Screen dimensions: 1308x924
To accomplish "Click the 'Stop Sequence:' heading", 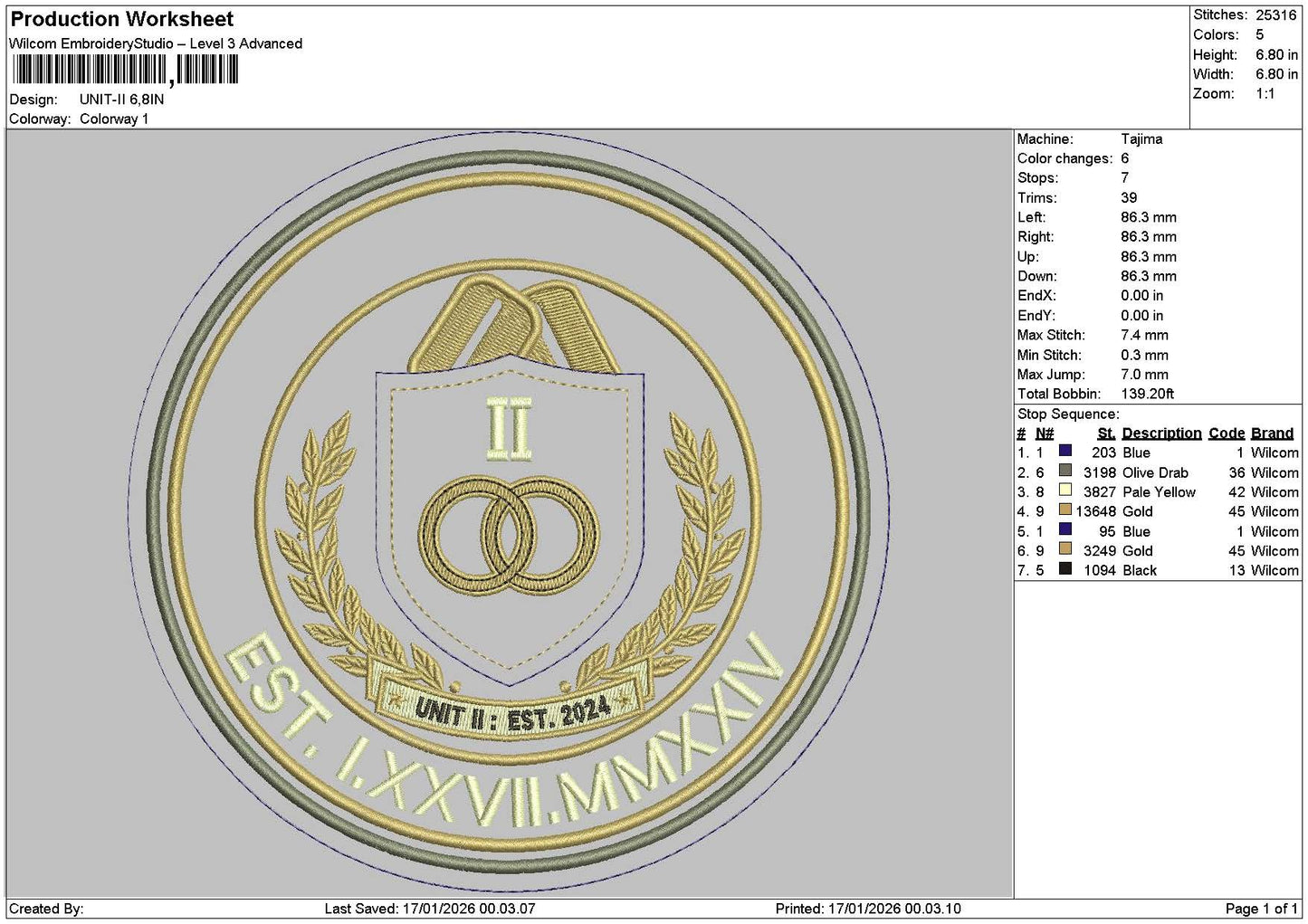I will coord(1068,414).
